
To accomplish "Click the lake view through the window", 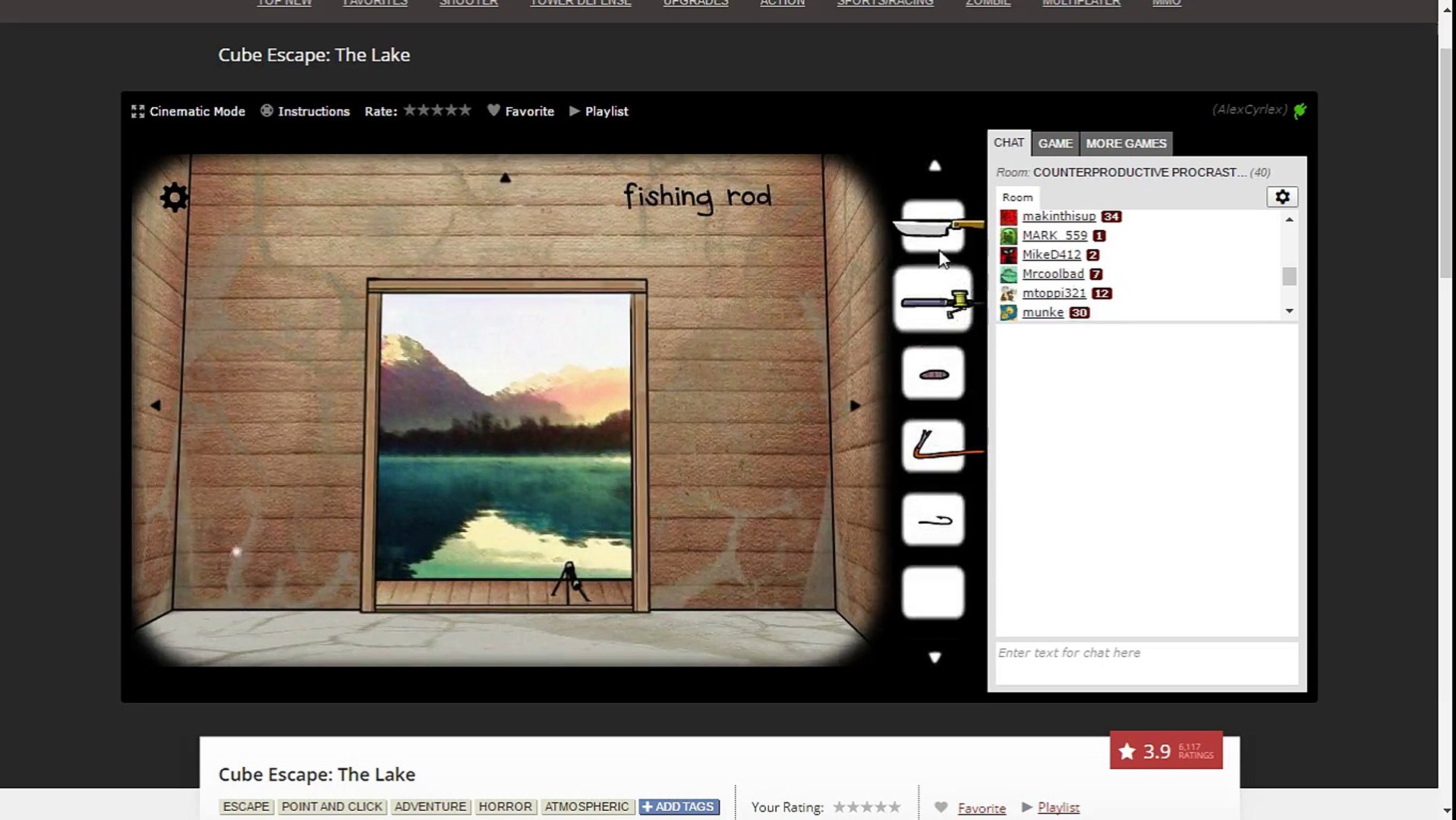I will 506,437.
